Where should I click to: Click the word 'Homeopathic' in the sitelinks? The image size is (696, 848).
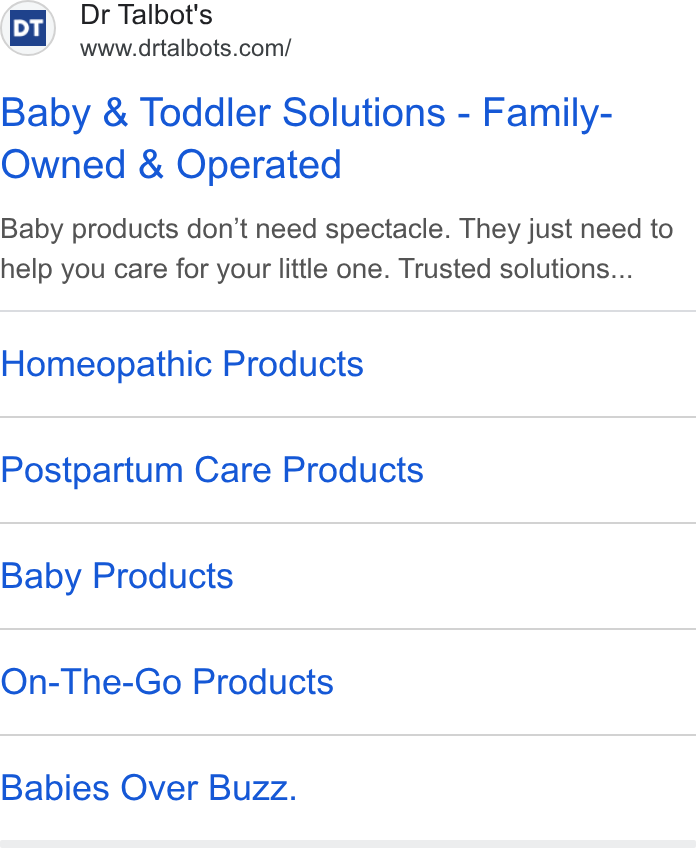click(106, 364)
